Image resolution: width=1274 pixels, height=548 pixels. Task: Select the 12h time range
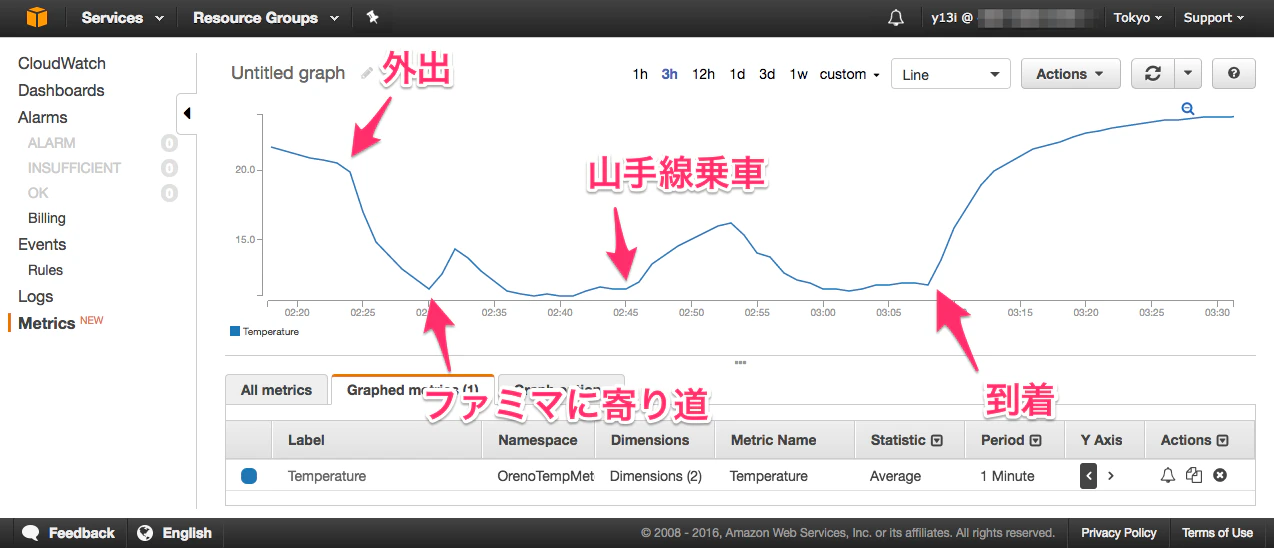(703, 74)
